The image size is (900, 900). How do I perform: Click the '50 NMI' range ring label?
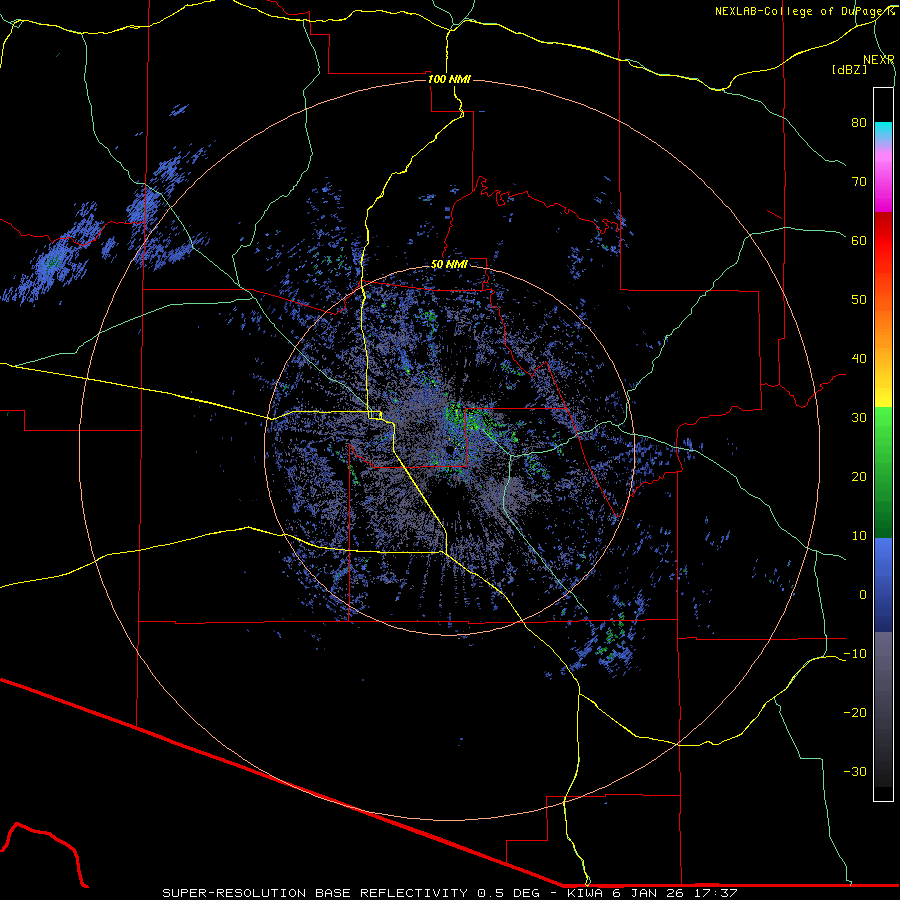tap(449, 265)
